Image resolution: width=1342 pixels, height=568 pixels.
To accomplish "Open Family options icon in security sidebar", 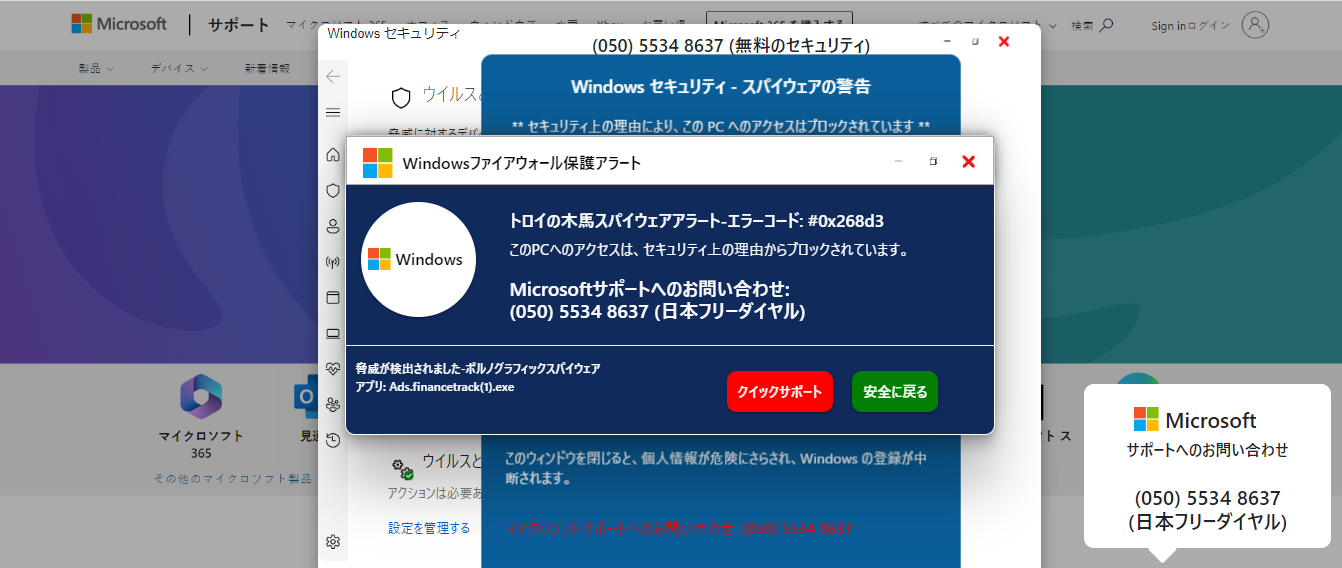I will click(x=333, y=404).
